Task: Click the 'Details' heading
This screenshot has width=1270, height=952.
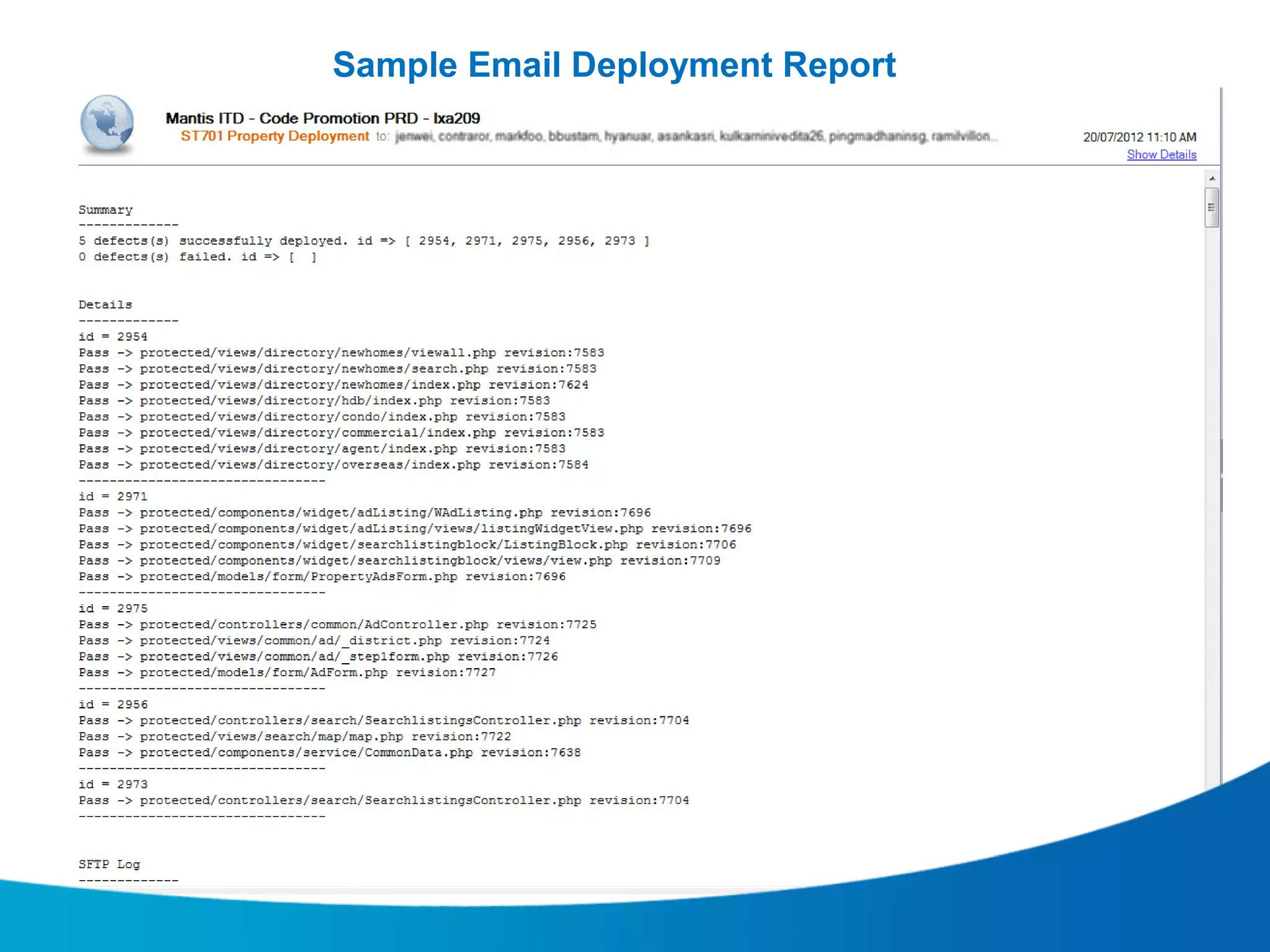Action: [105, 305]
